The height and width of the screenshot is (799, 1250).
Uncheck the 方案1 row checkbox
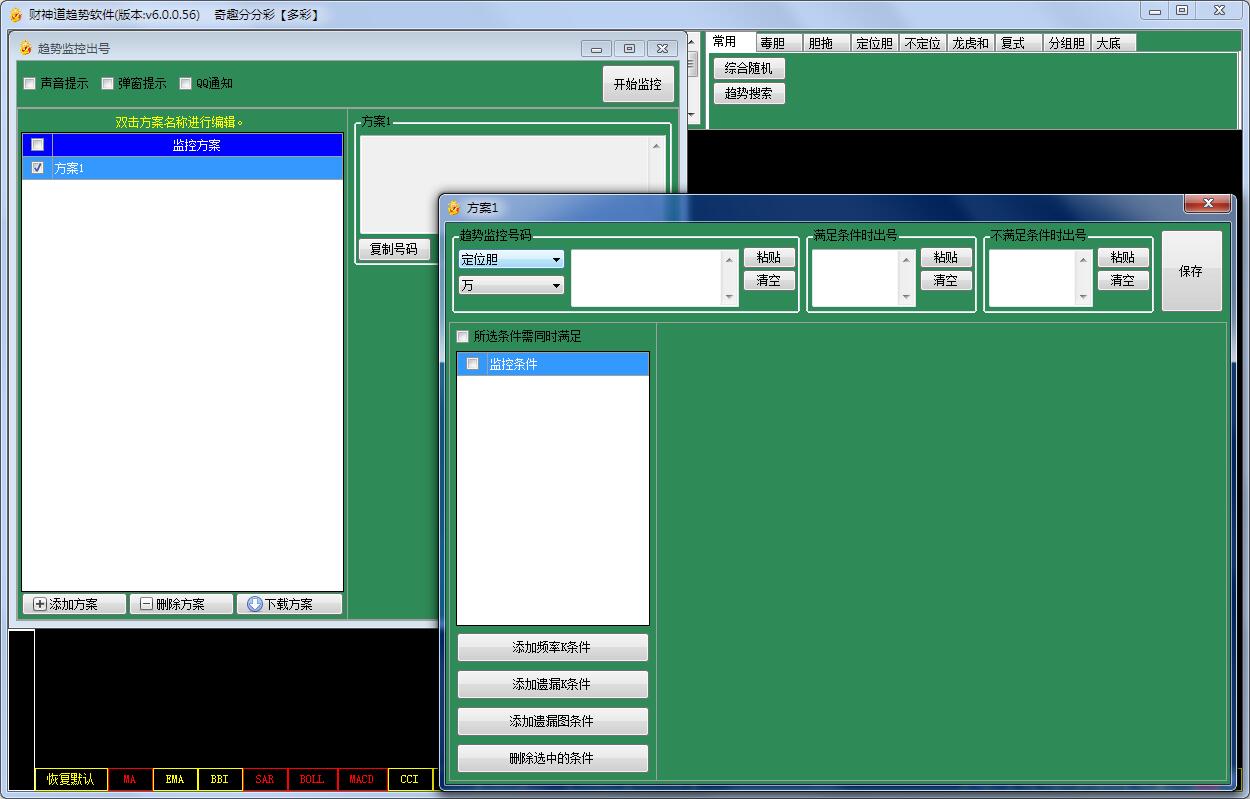[x=38, y=168]
